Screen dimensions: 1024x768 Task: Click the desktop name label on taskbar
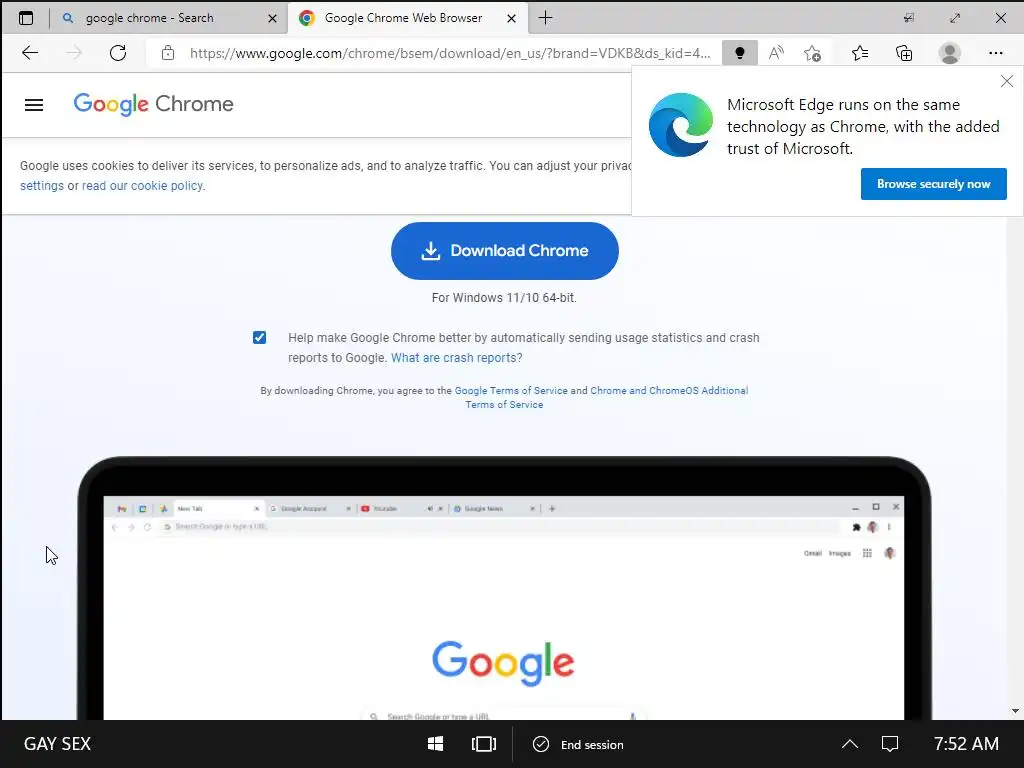tap(57, 744)
